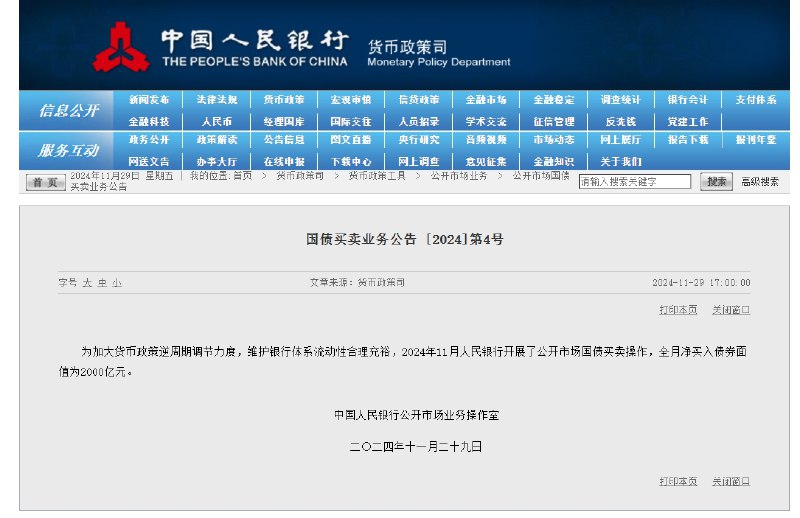Open the 货币政策 menu item
800x518 pixels.
pos(284,100)
